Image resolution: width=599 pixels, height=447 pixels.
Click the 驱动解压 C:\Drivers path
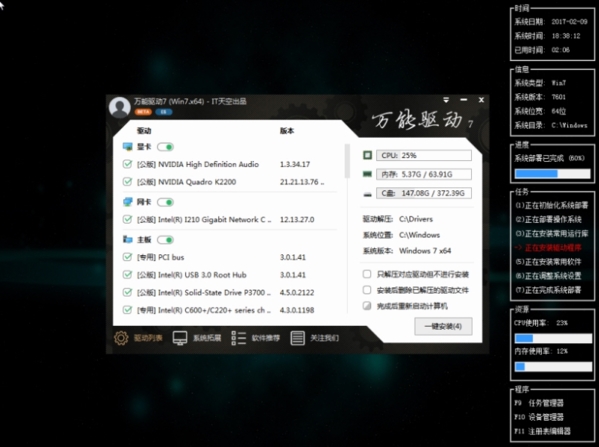tap(416, 219)
